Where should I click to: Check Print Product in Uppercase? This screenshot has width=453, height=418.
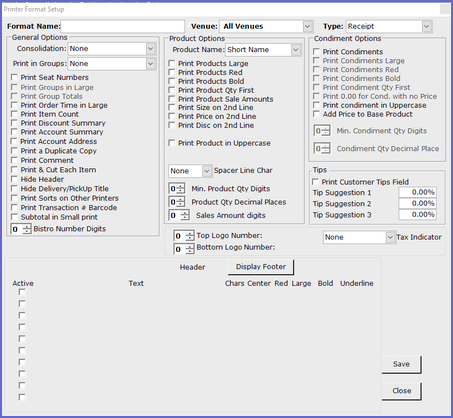point(172,143)
